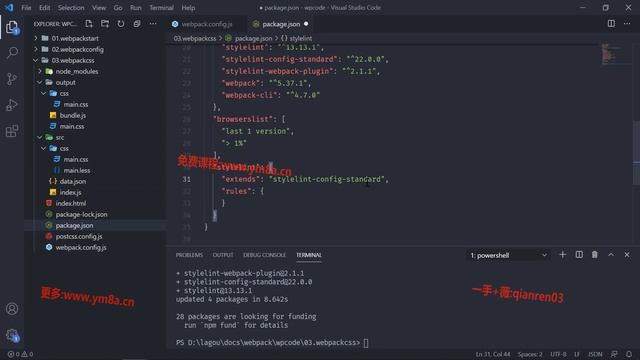Select the Terminal panel tab

[309, 255]
